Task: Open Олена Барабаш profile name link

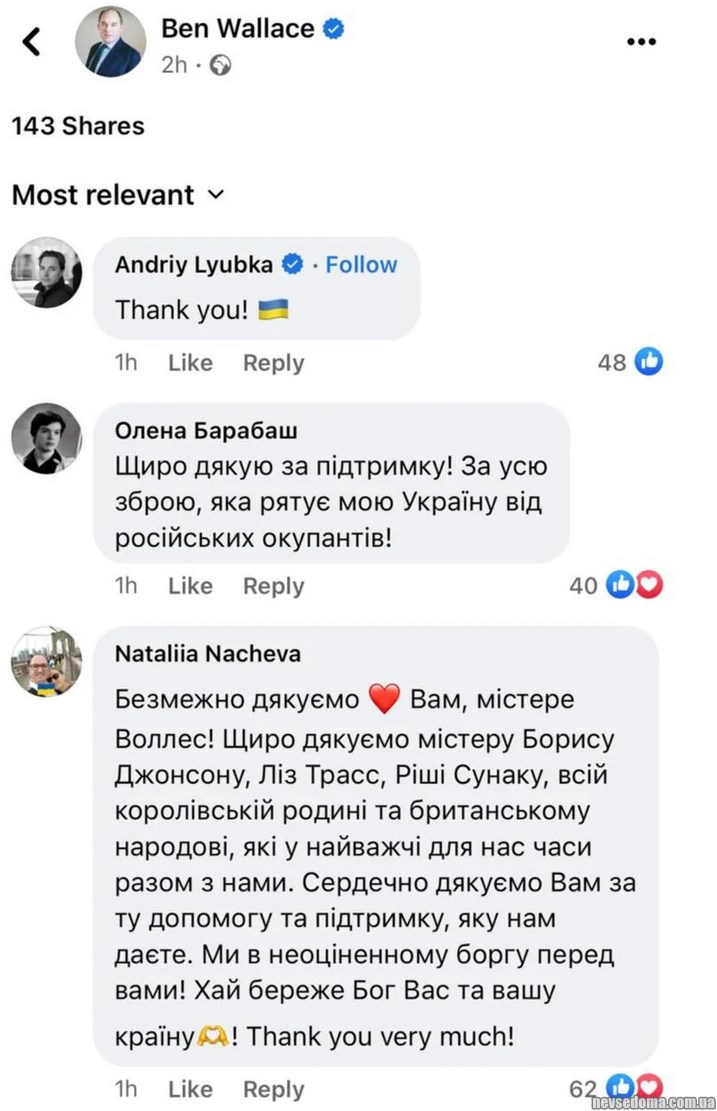Action: [x=207, y=430]
